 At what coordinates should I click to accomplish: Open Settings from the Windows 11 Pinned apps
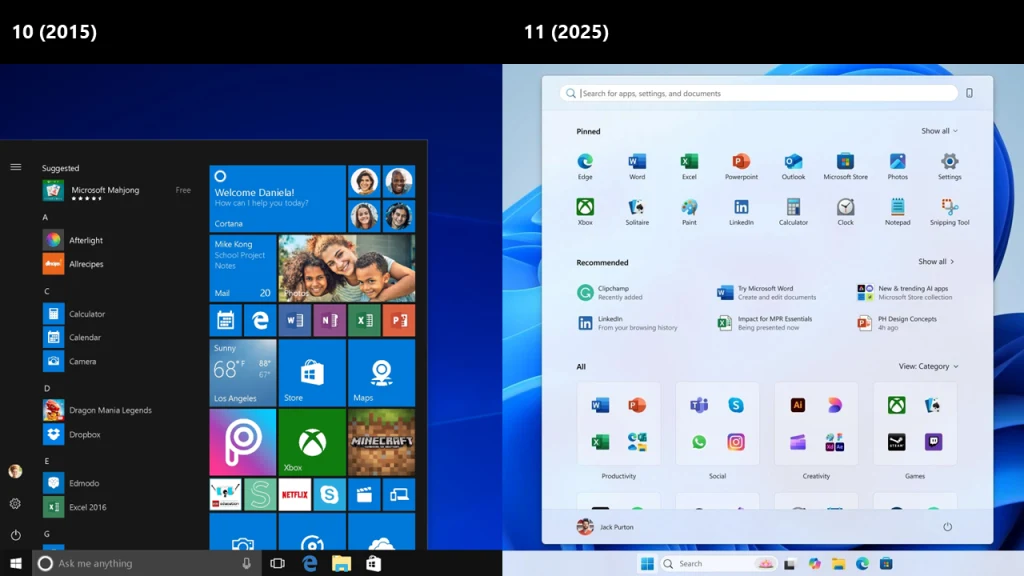(x=950, y=166)
